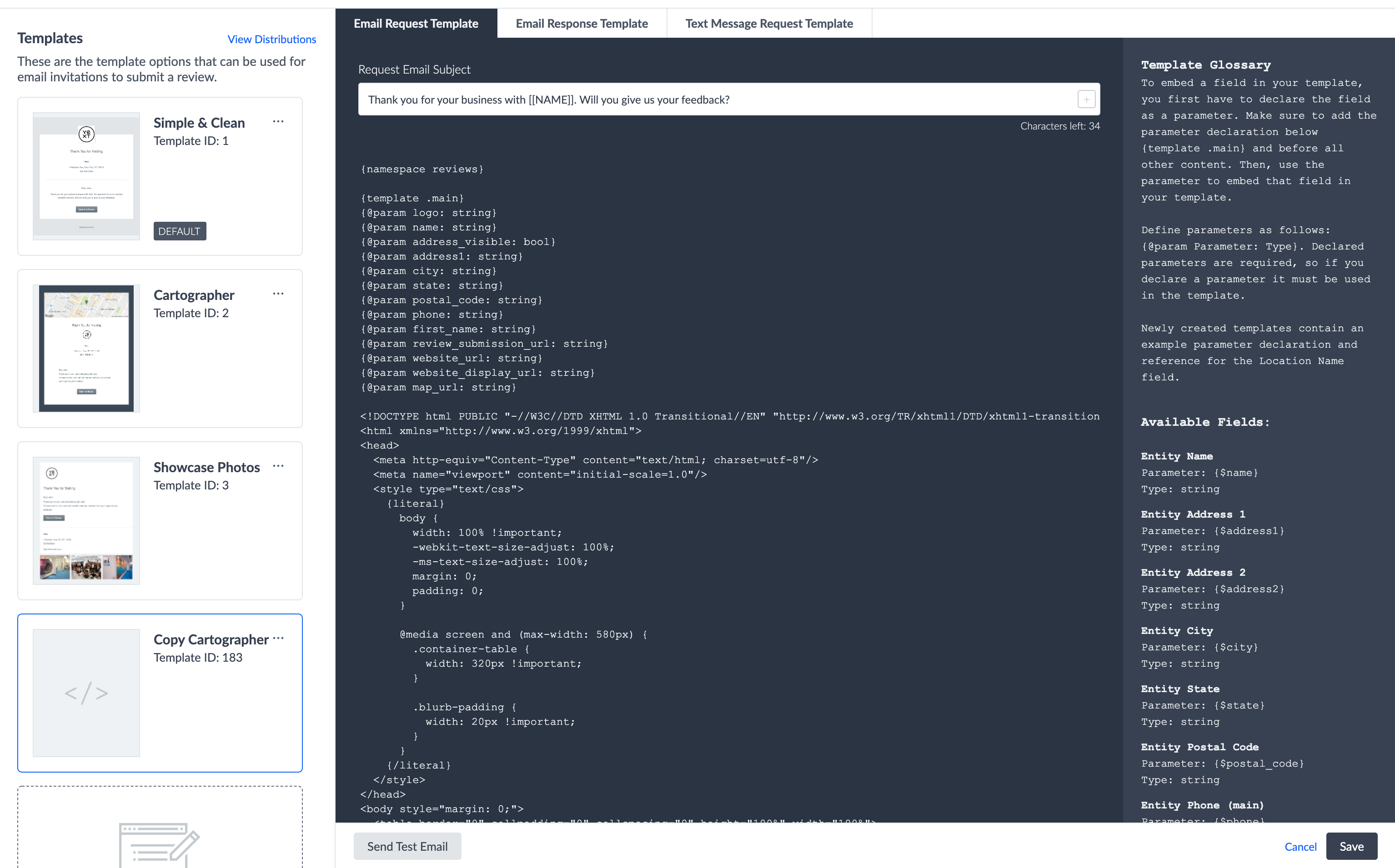Select the Cartographer template preview
The height and width of the screenshot is (868, 1395).
point(86,349)
